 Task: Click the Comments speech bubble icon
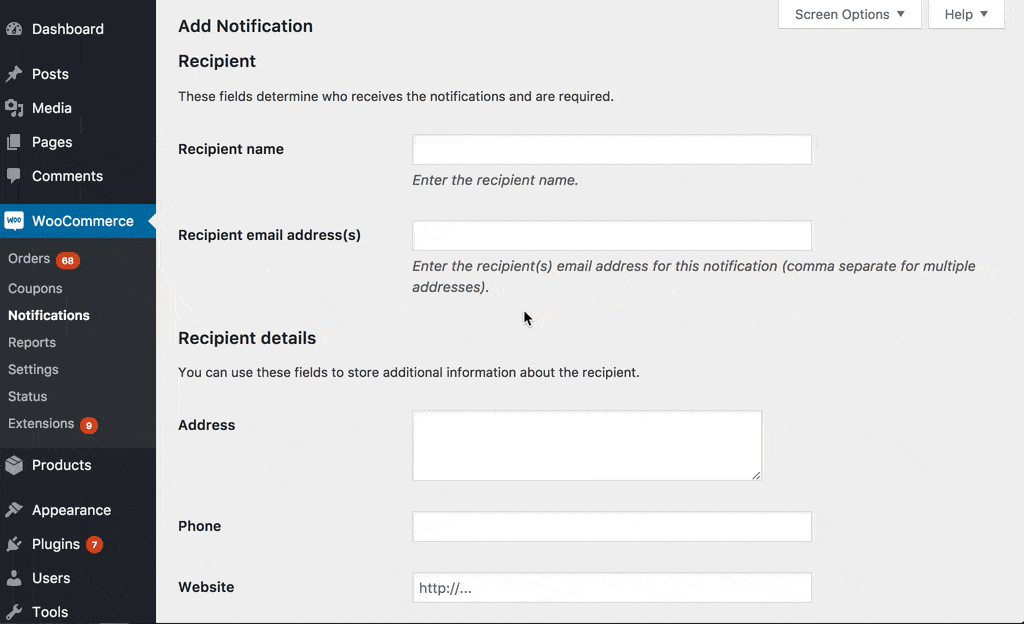[x=14, y=176]
